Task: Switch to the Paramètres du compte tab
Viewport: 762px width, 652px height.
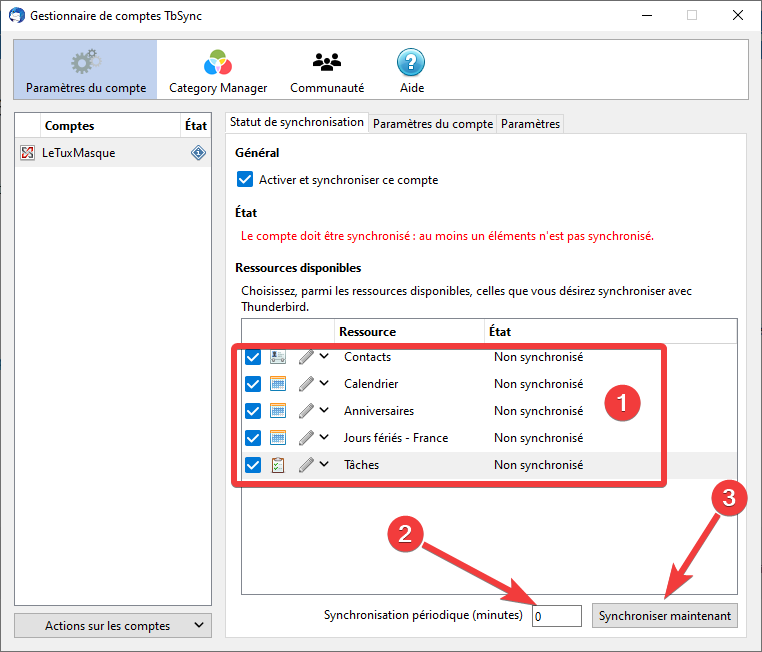Action: (x=433, y=124)
